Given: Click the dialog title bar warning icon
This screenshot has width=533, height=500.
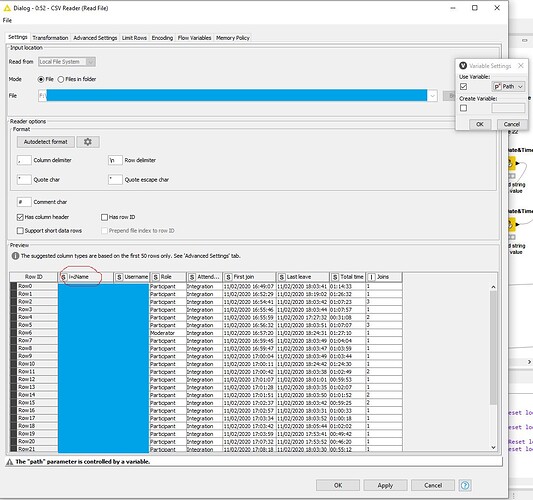Looking at the screenshot, I should pos(7,8).
